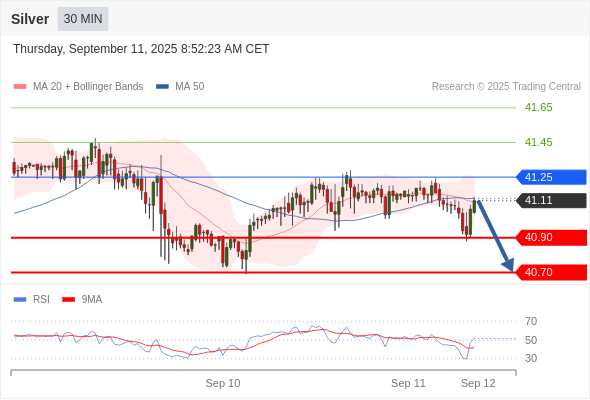
Task: Click the green 41.45 resistance label
Action: click(538, 142)
